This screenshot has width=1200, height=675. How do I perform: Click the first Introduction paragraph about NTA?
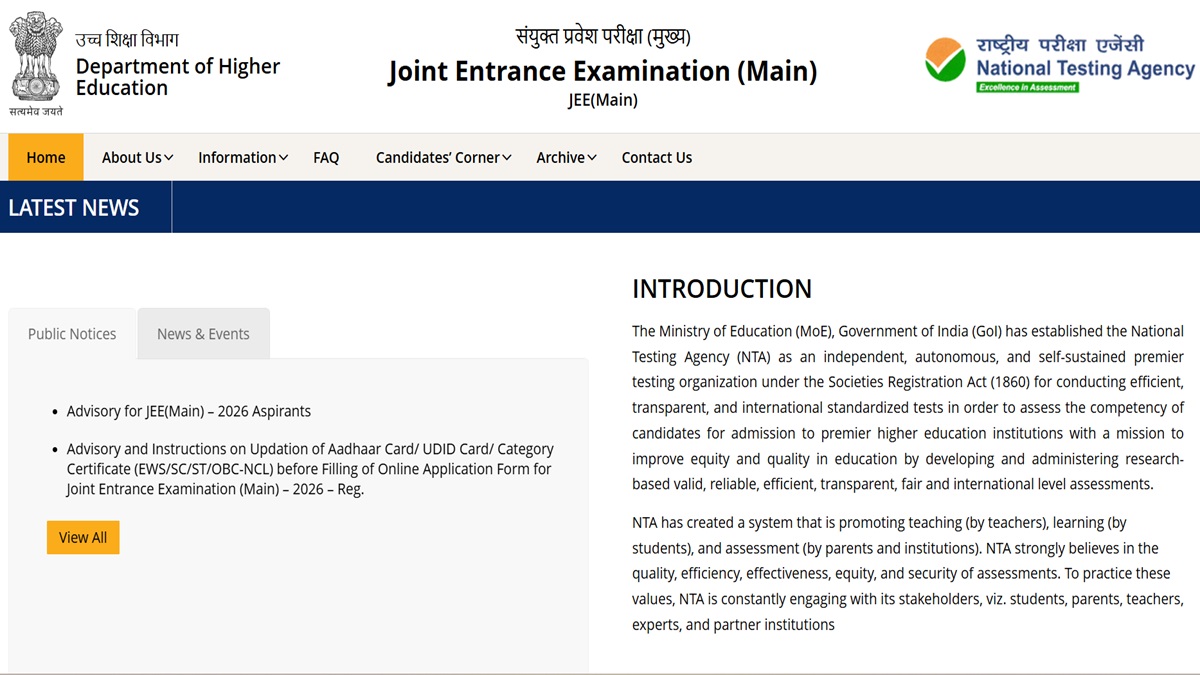907,407
